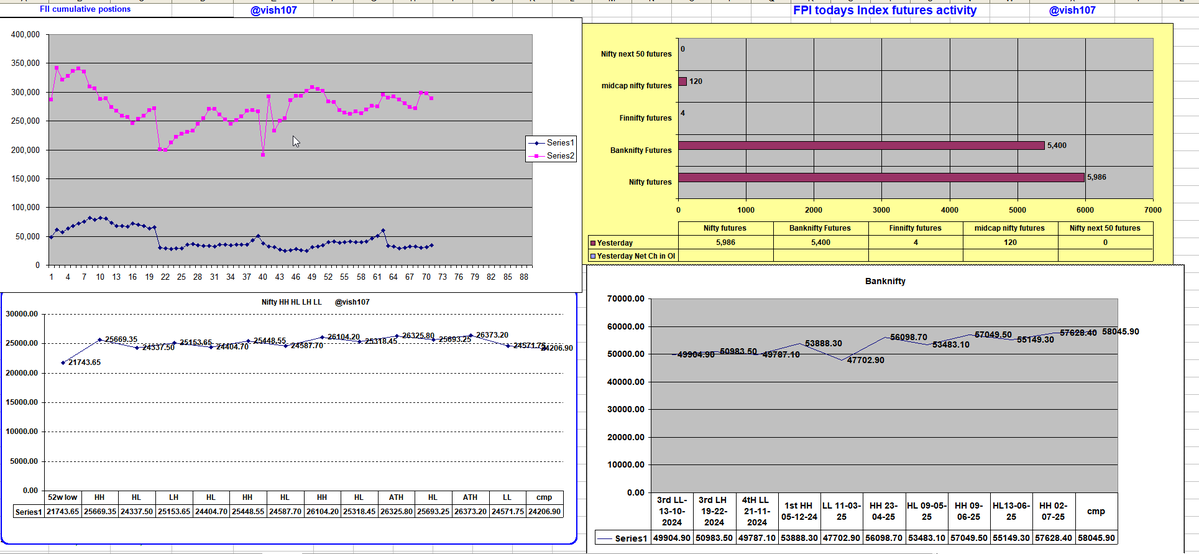Click the Banknifty Futures bar in FPI chart

pos(860,145)
